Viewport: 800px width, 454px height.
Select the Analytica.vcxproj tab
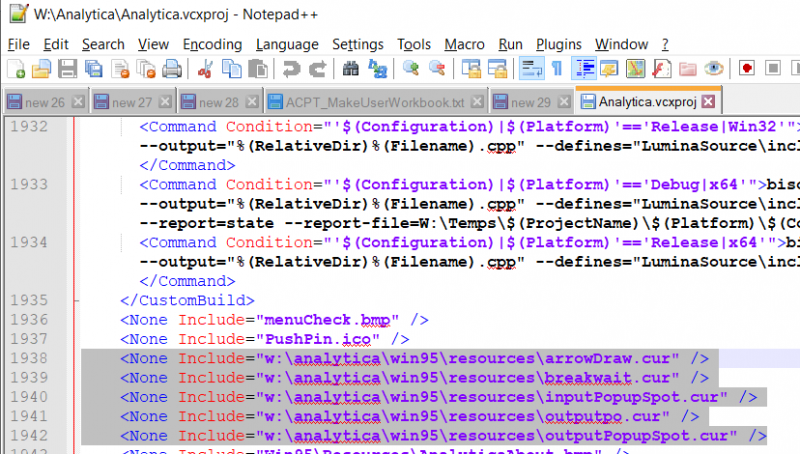647,102
